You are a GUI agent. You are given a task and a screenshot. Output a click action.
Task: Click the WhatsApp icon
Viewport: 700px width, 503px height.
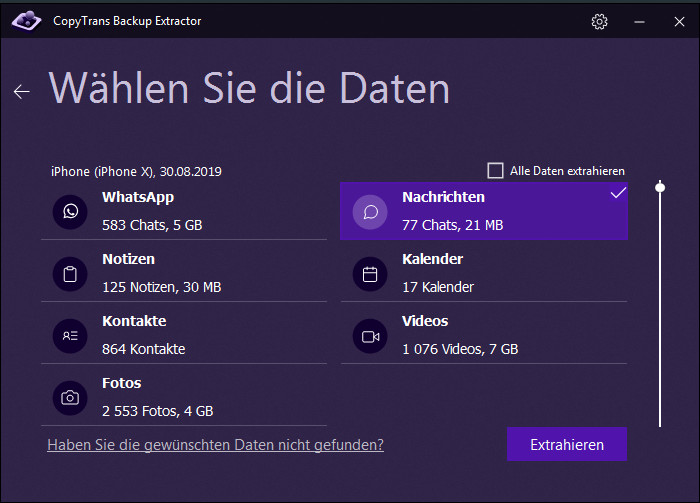point(70,212)
